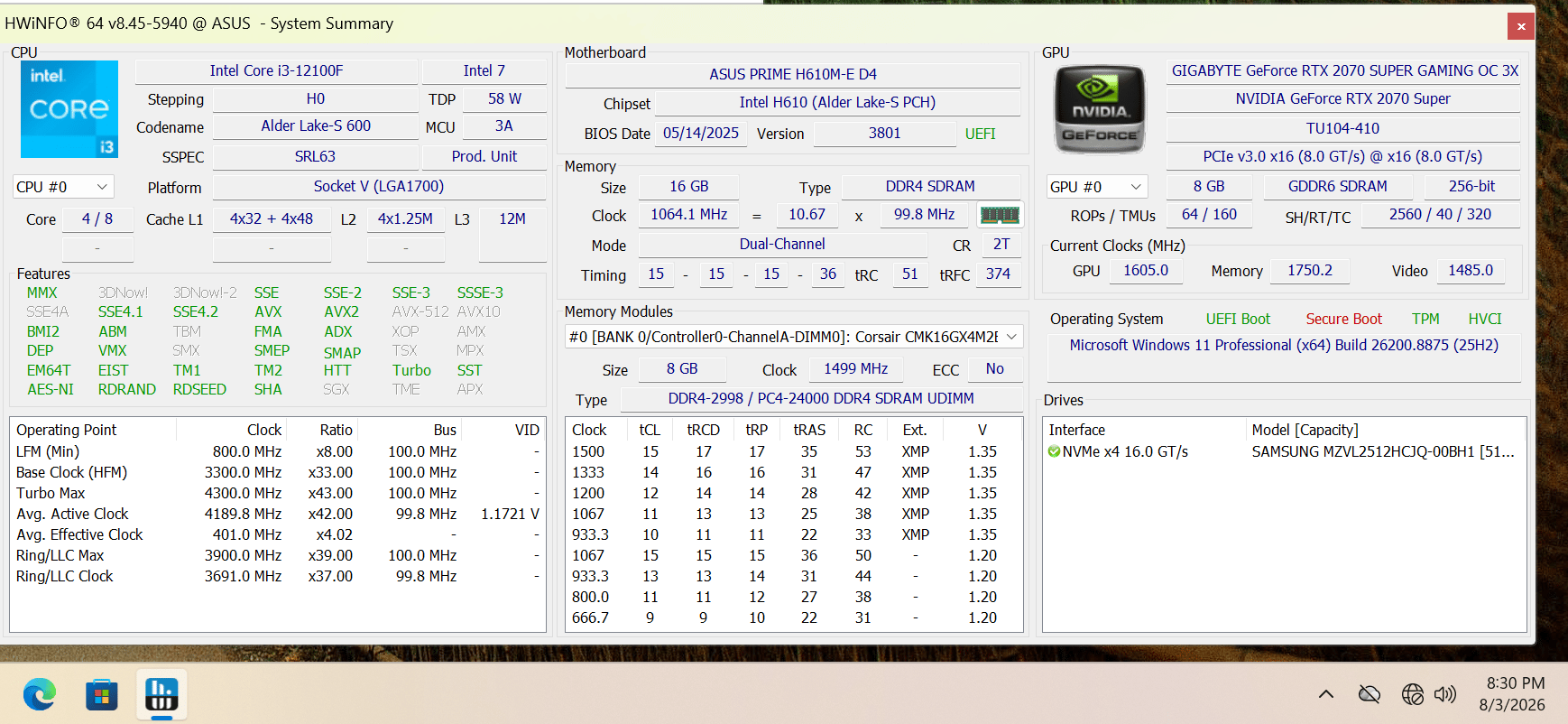Click the TU104-410 GPU chip field
Viewport: 1568px width, 724px height.
click(x=1342, y=128)
